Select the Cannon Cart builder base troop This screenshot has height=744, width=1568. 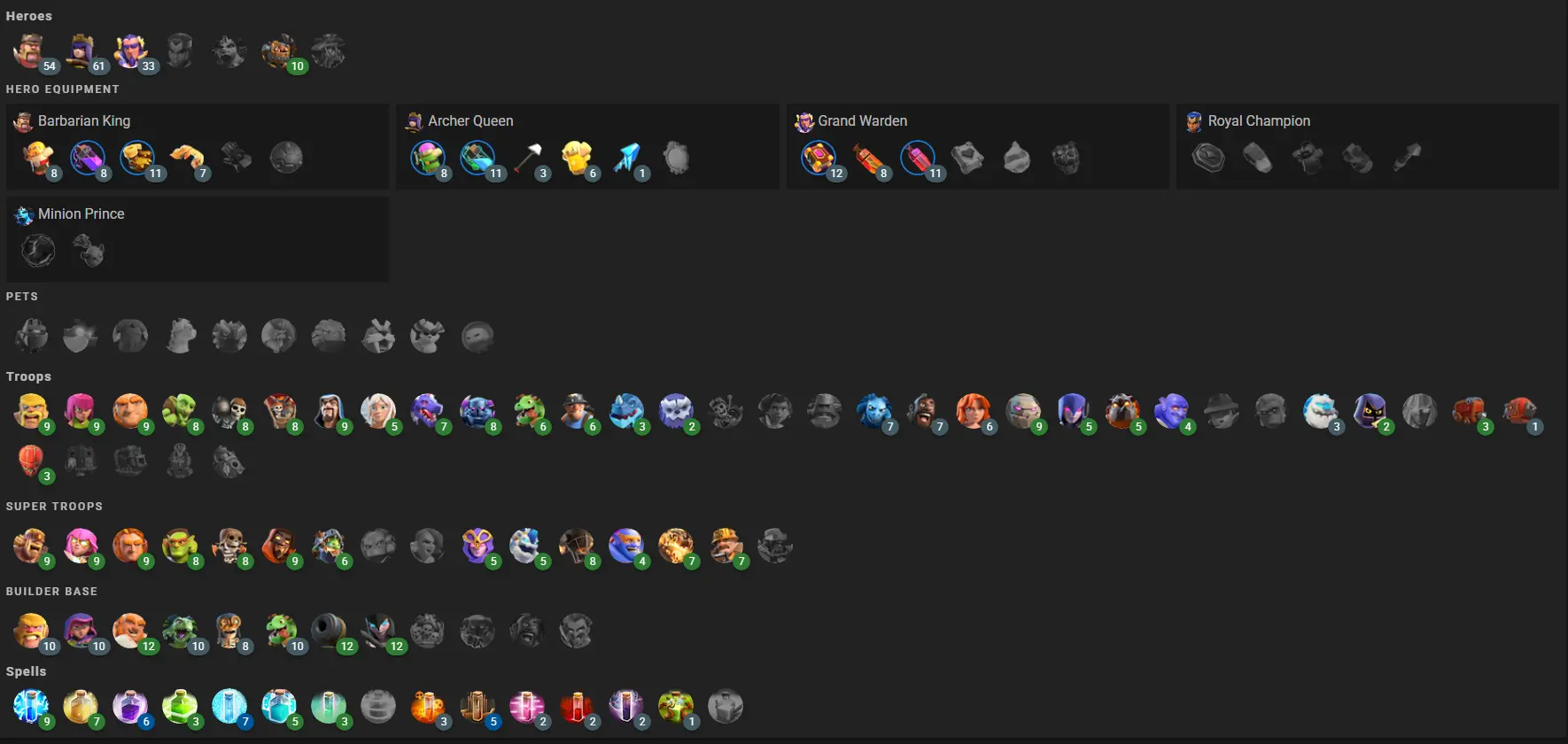pyautogui.click(x=329, y=631)
